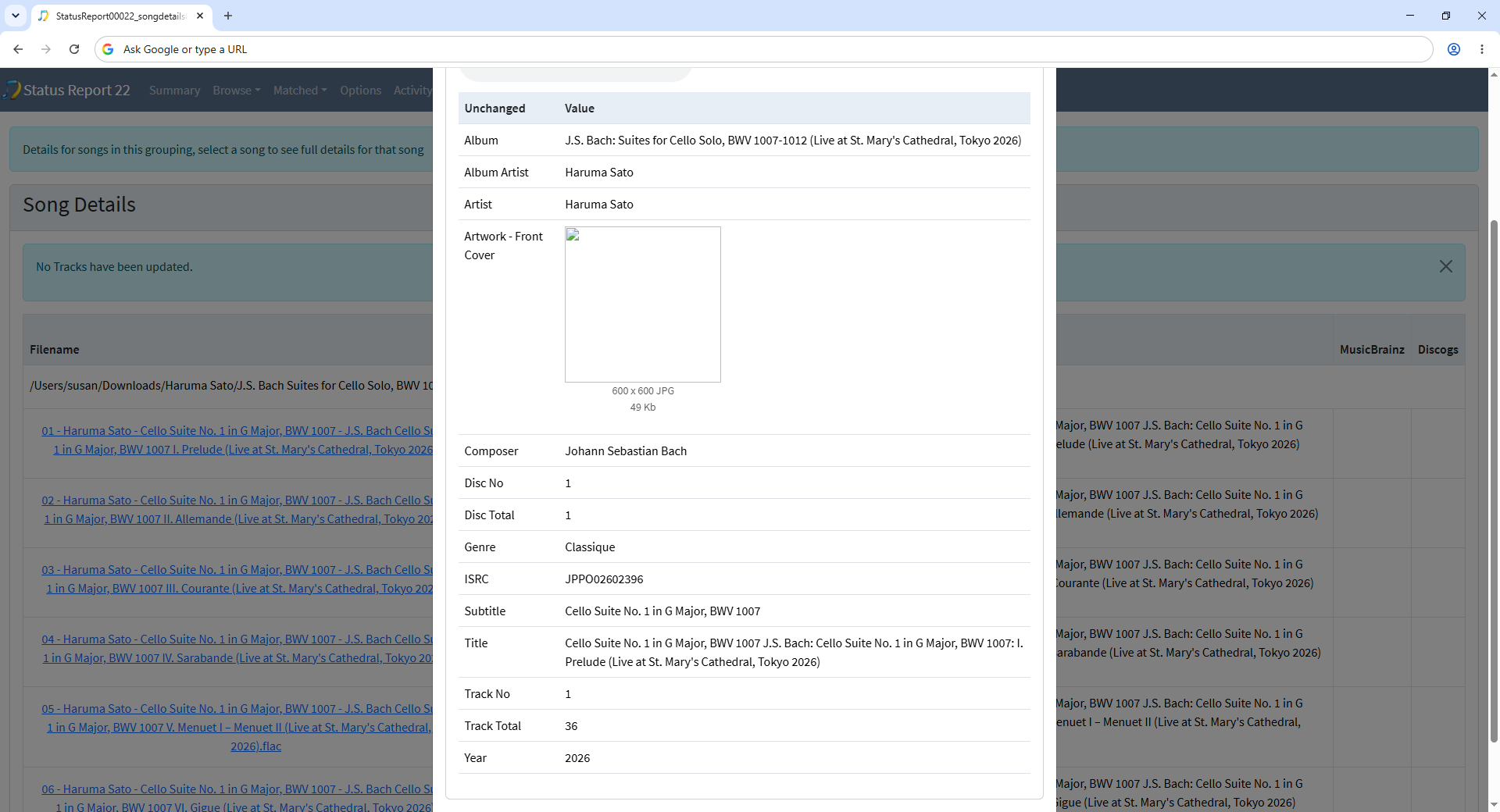
Task: Open the Activity nav item
Action: pos(412,91)
